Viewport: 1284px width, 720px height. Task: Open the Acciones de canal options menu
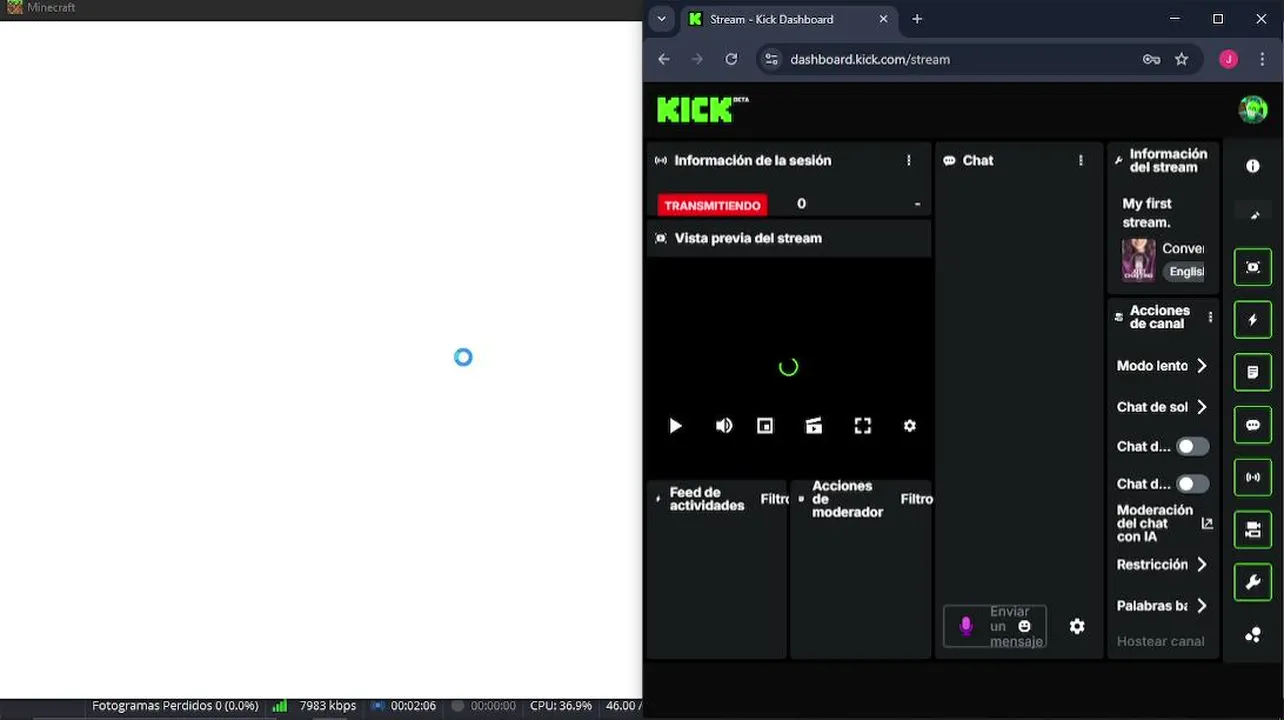1210,317
